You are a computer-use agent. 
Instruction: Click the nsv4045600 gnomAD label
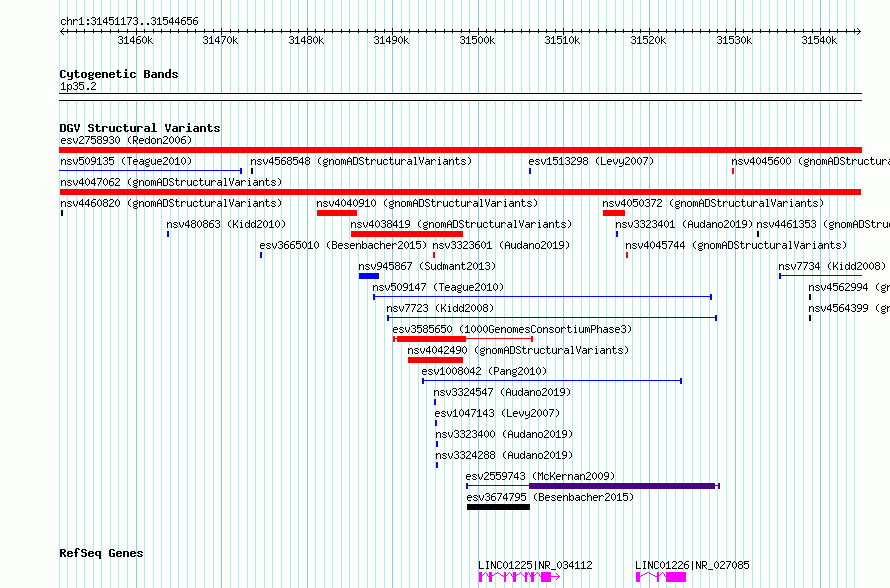pos(810,161)
